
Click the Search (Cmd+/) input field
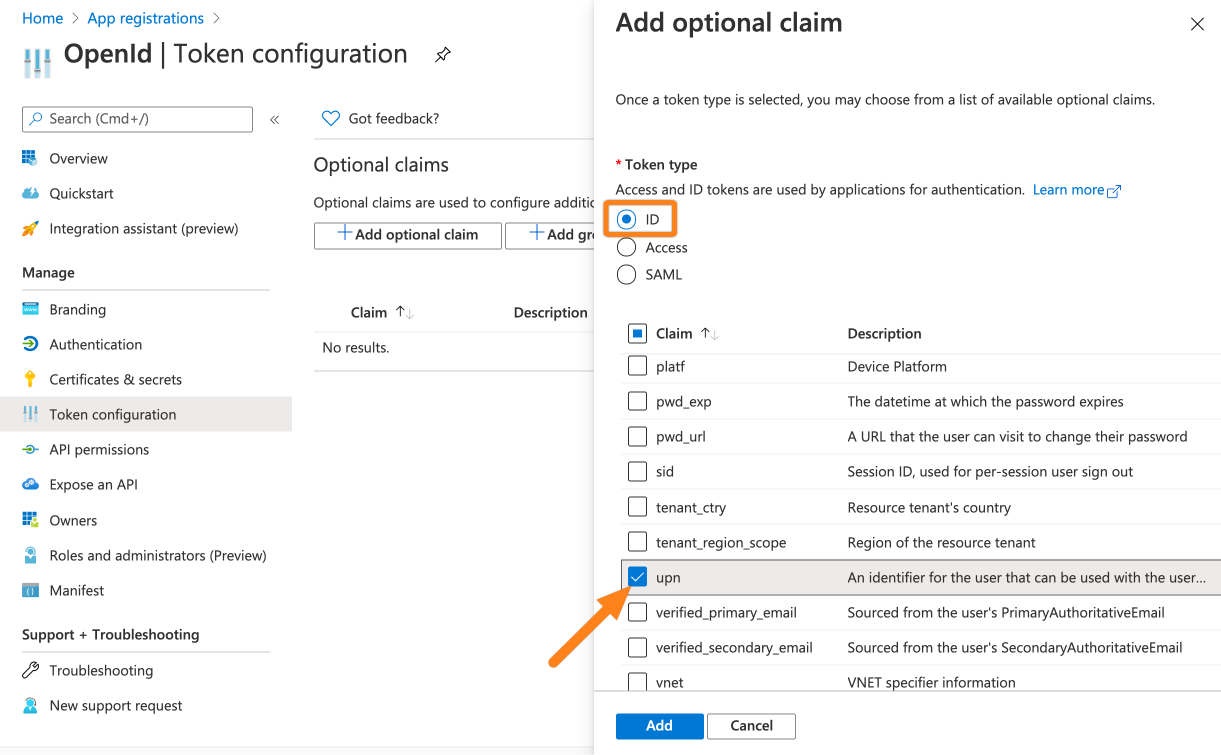[137, 119]
